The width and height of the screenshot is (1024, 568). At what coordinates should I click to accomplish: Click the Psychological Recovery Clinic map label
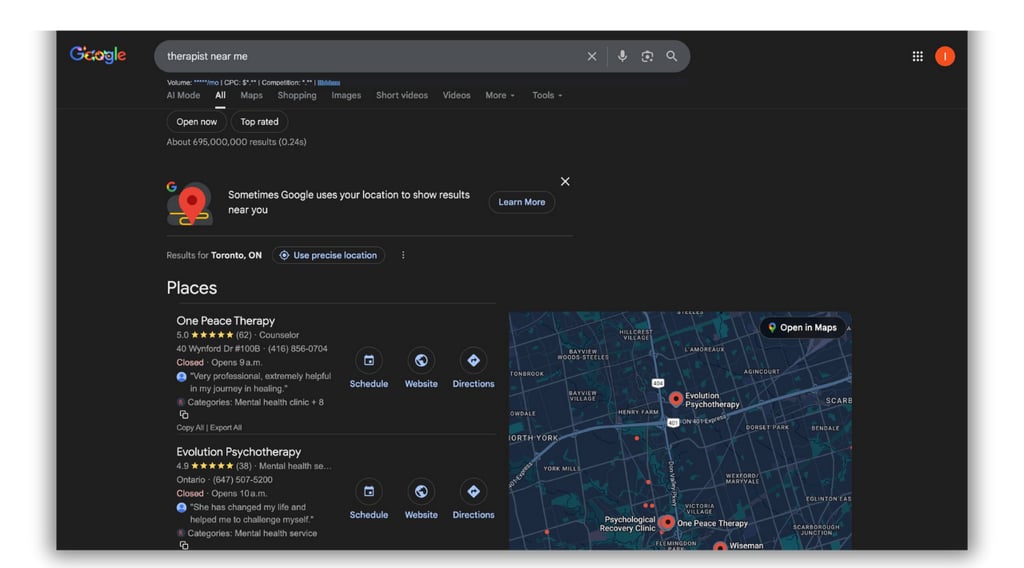pos(628,524)
